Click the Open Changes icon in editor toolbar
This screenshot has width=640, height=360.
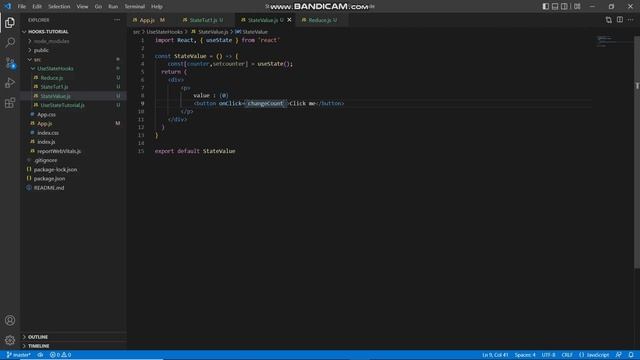click(609, 20)
